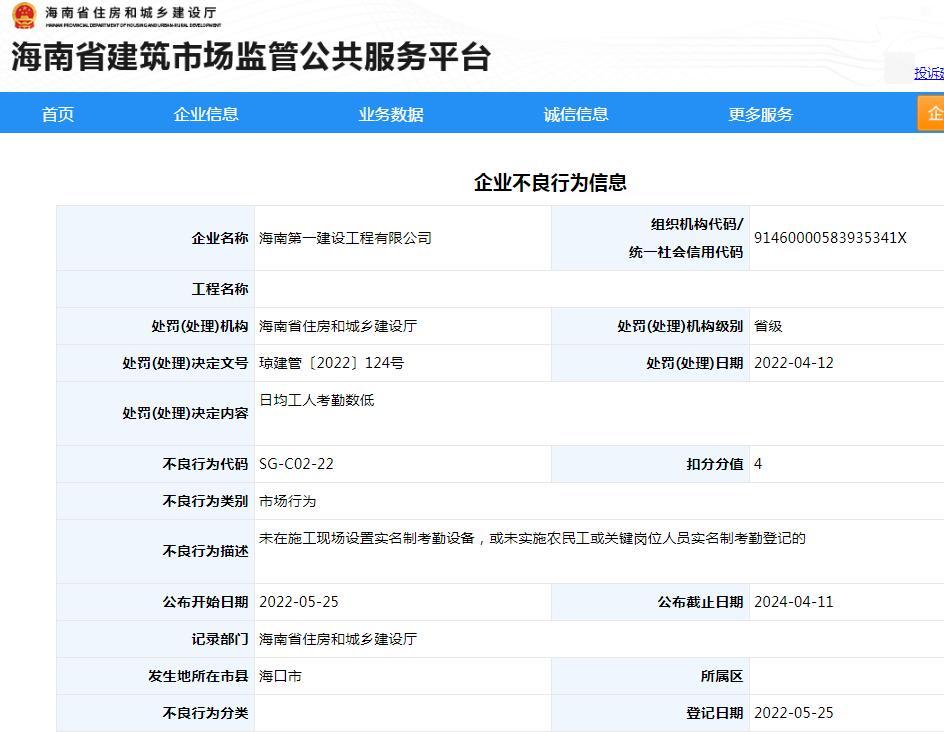944x732 pixels.
Task: Click the 市场行为 category value
Action: [287, 501]
